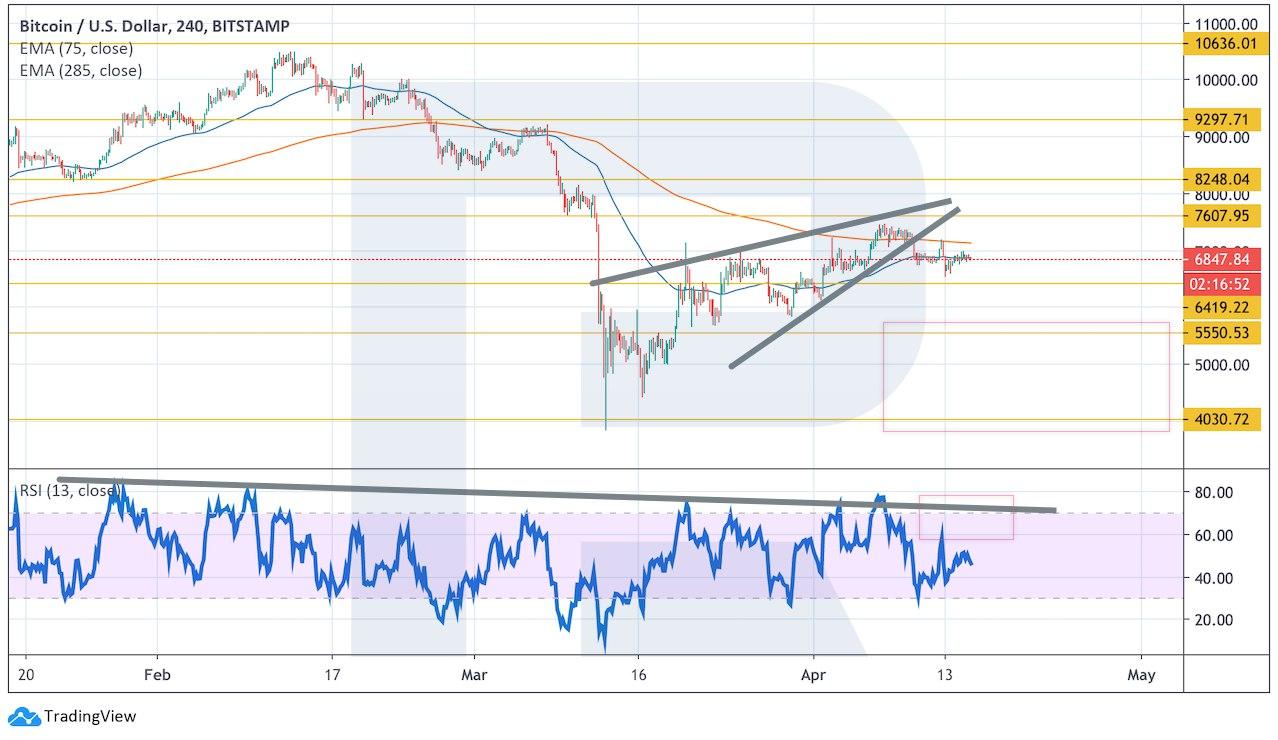Image resolution: width=1278 pixels, height=740 pixels.
Task: Click the 17 date marker on time axis
Action: pyautogui.click(x=333, y=675)
